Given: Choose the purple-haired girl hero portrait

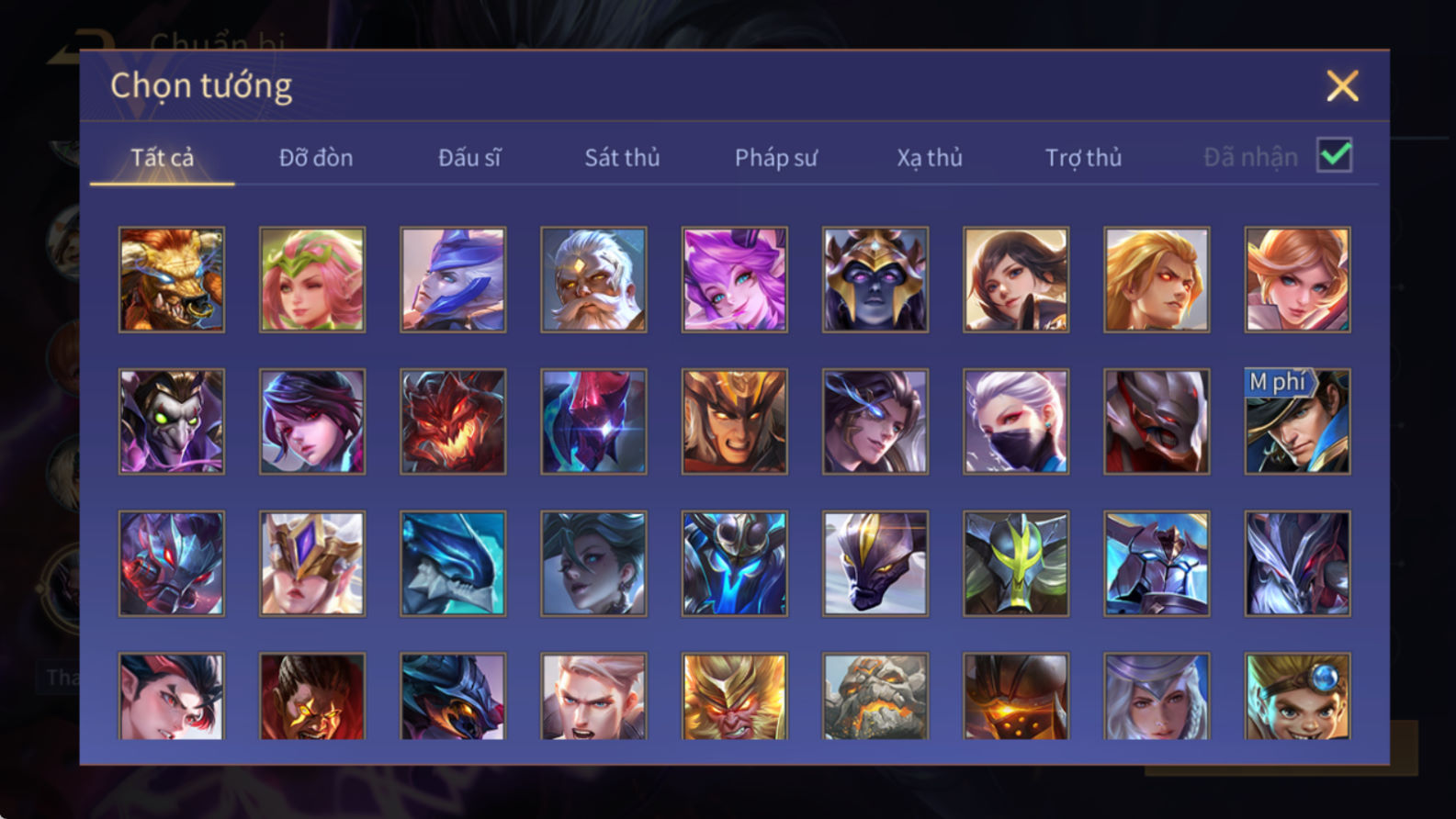Looking at the screenshot, I should point(734,280).
